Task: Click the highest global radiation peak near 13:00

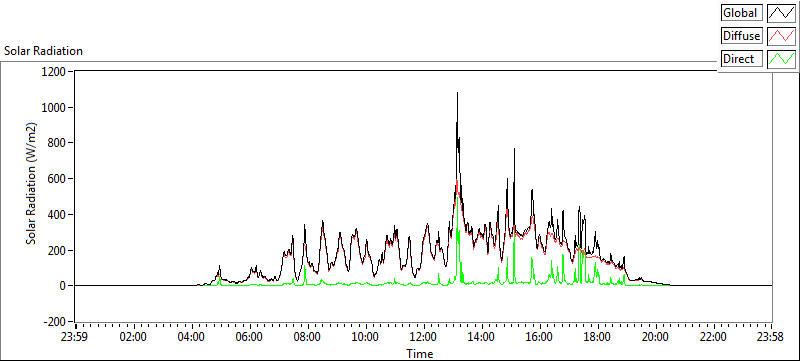Action: pos(457,94)
